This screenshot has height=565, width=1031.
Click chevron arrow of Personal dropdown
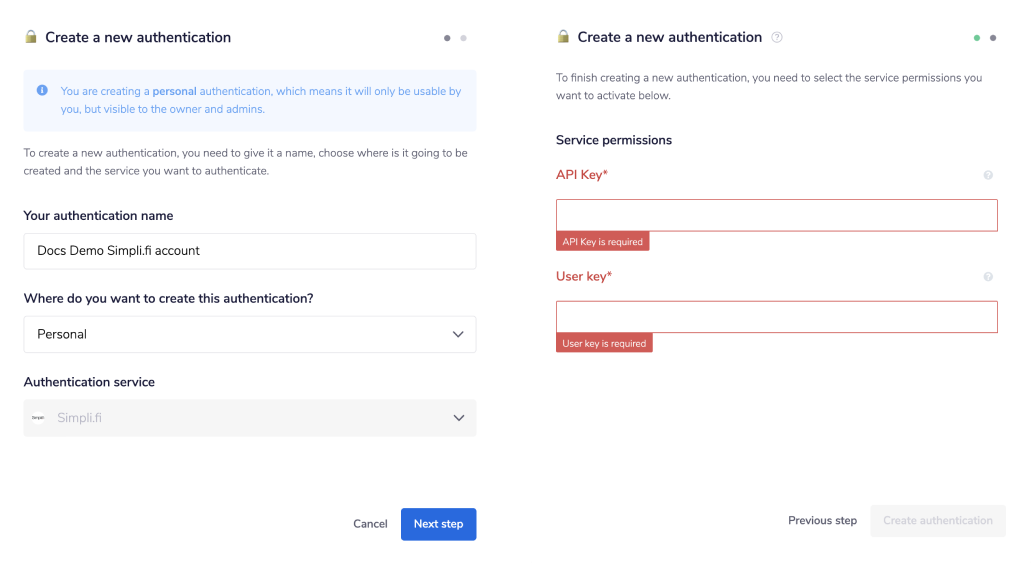[458, 334]
